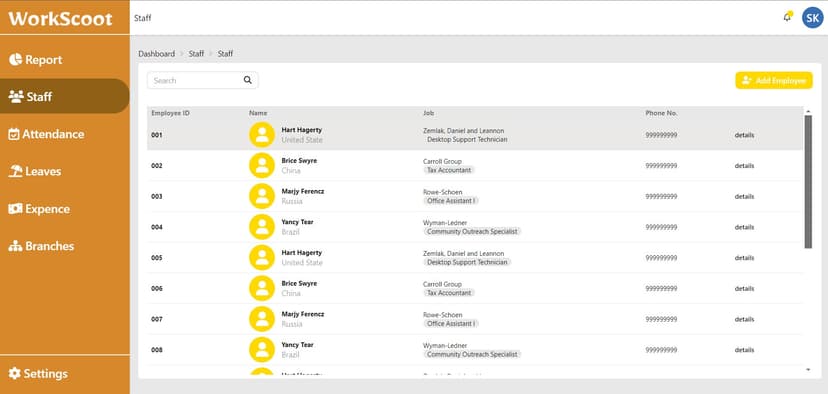828x394 pixels.
Task: Click the Settings gear icon
Action: (15, 373)
